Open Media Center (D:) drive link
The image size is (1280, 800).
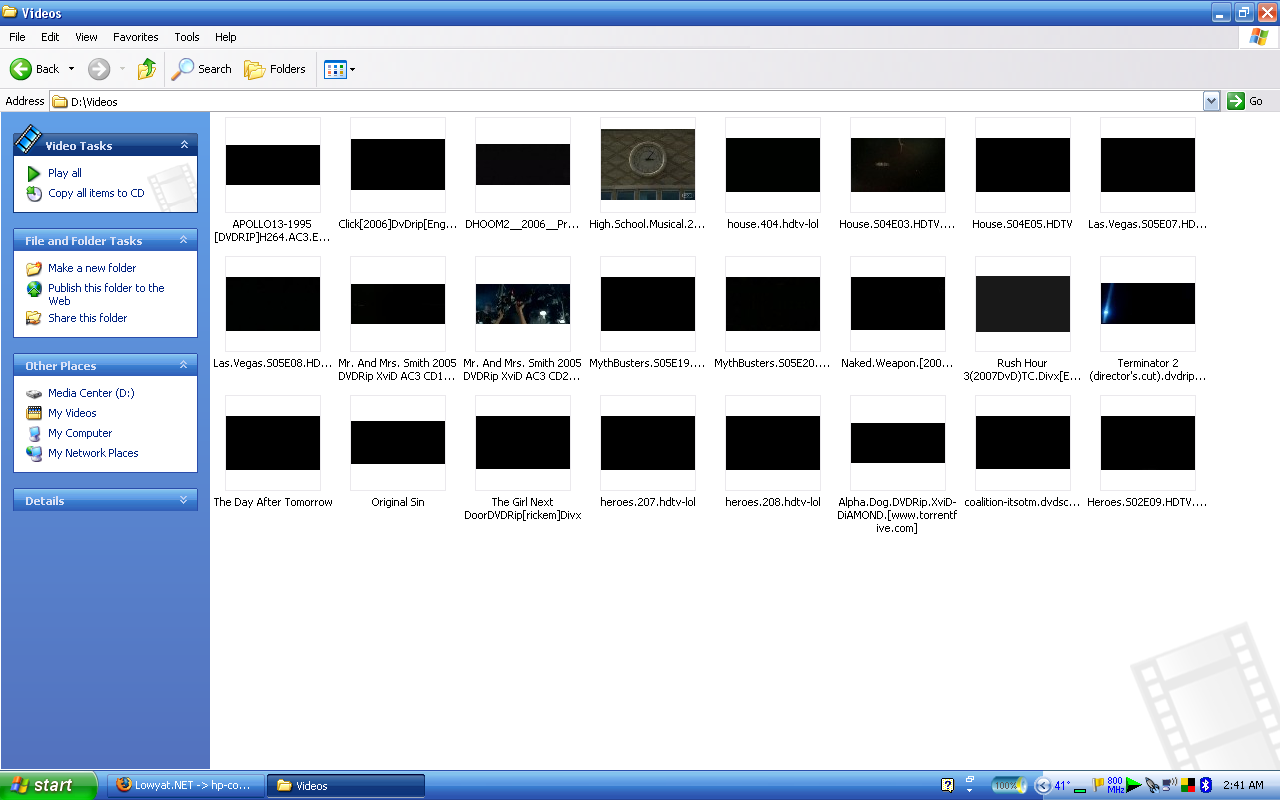coord(91,393)
